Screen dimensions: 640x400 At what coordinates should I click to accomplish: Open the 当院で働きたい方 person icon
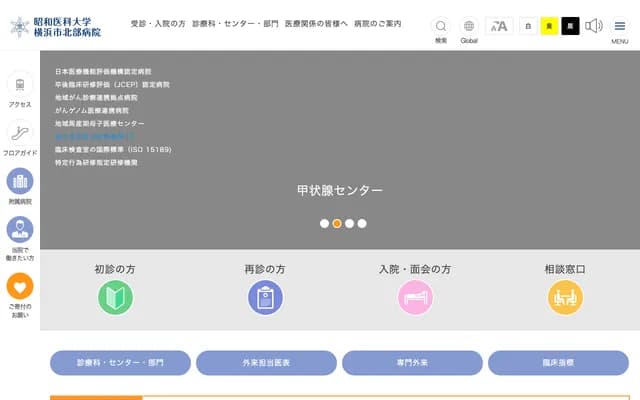tap(20, 230)
